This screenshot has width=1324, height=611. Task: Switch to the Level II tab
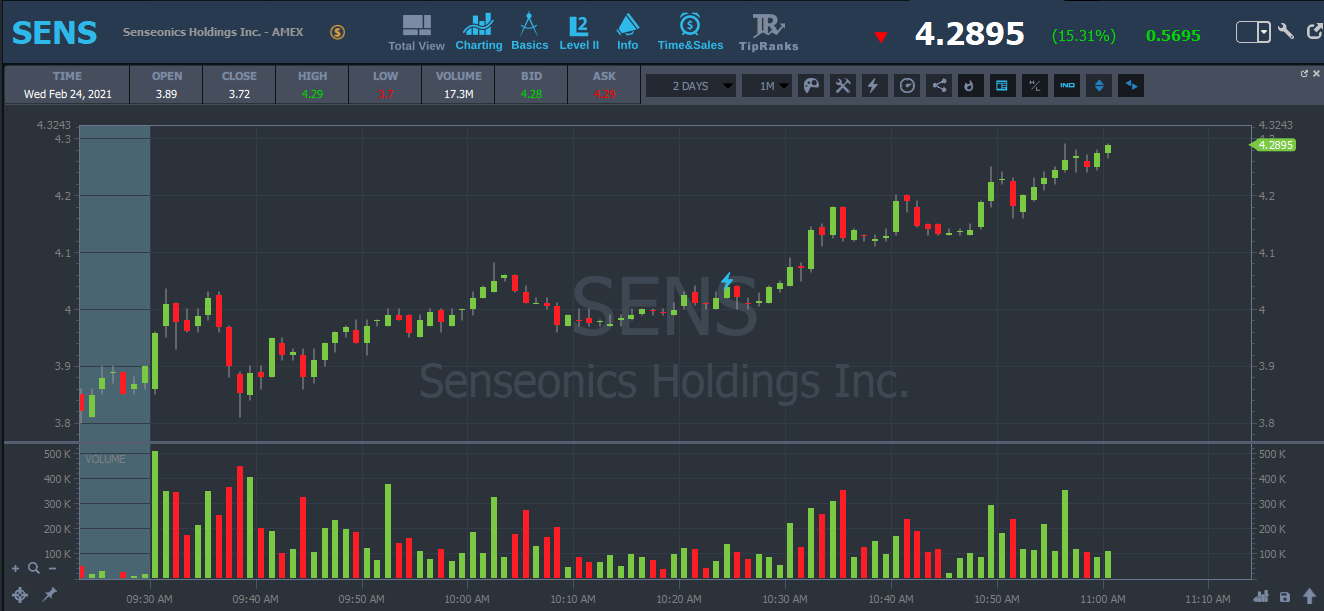pos(579,32)
